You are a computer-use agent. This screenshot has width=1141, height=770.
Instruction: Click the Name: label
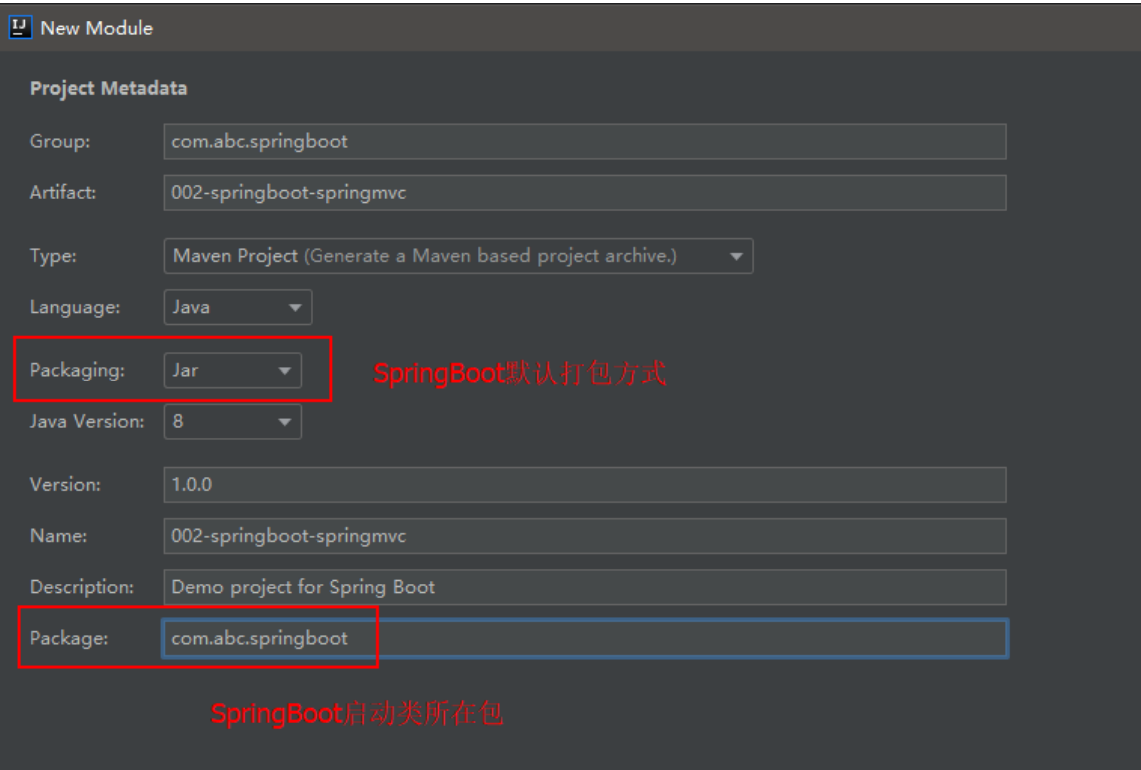(58, 536)
